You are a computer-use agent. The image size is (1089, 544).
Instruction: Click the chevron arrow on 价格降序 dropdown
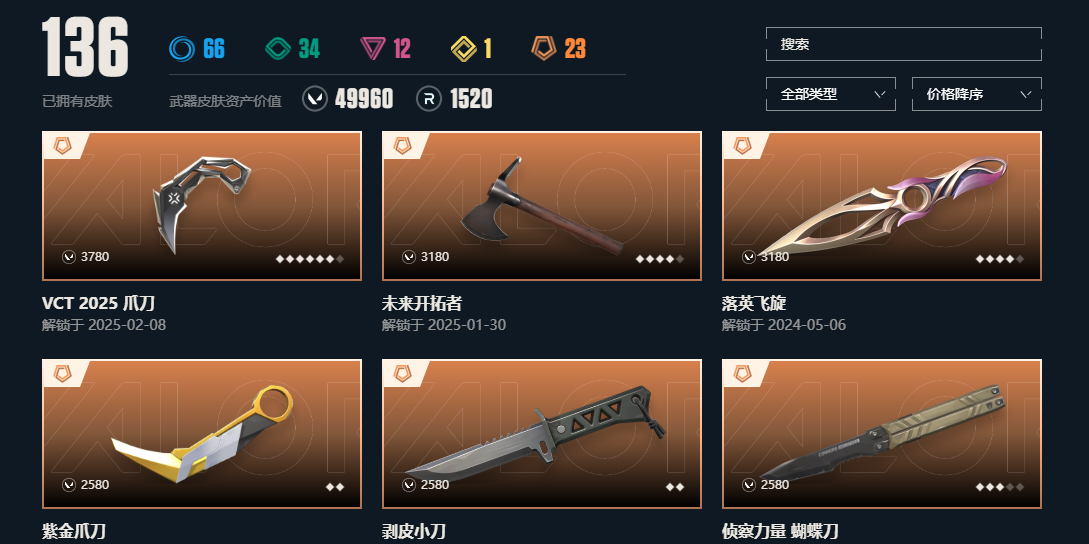click(1025, 94)
